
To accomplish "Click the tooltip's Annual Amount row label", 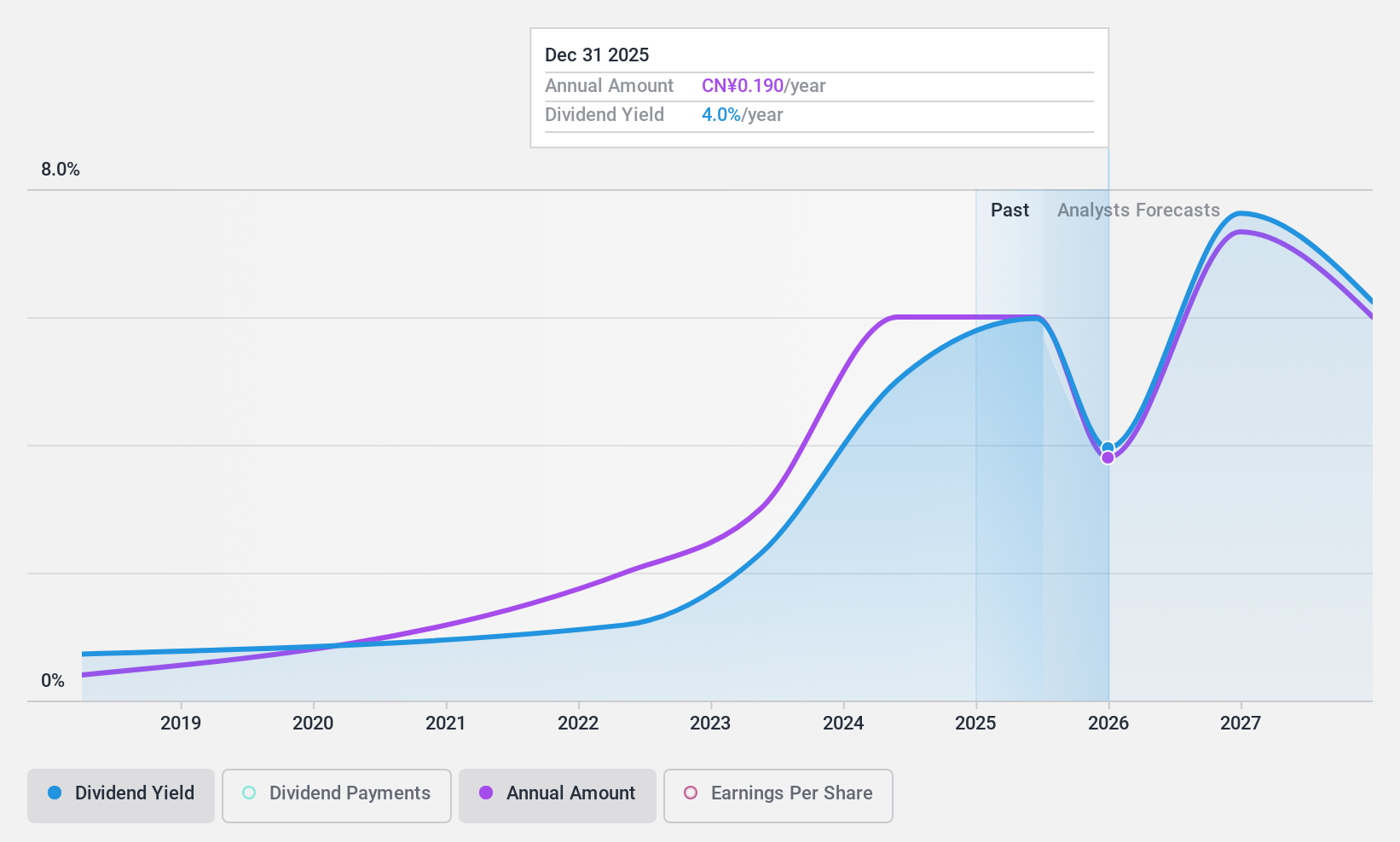I will coord(609,86).
